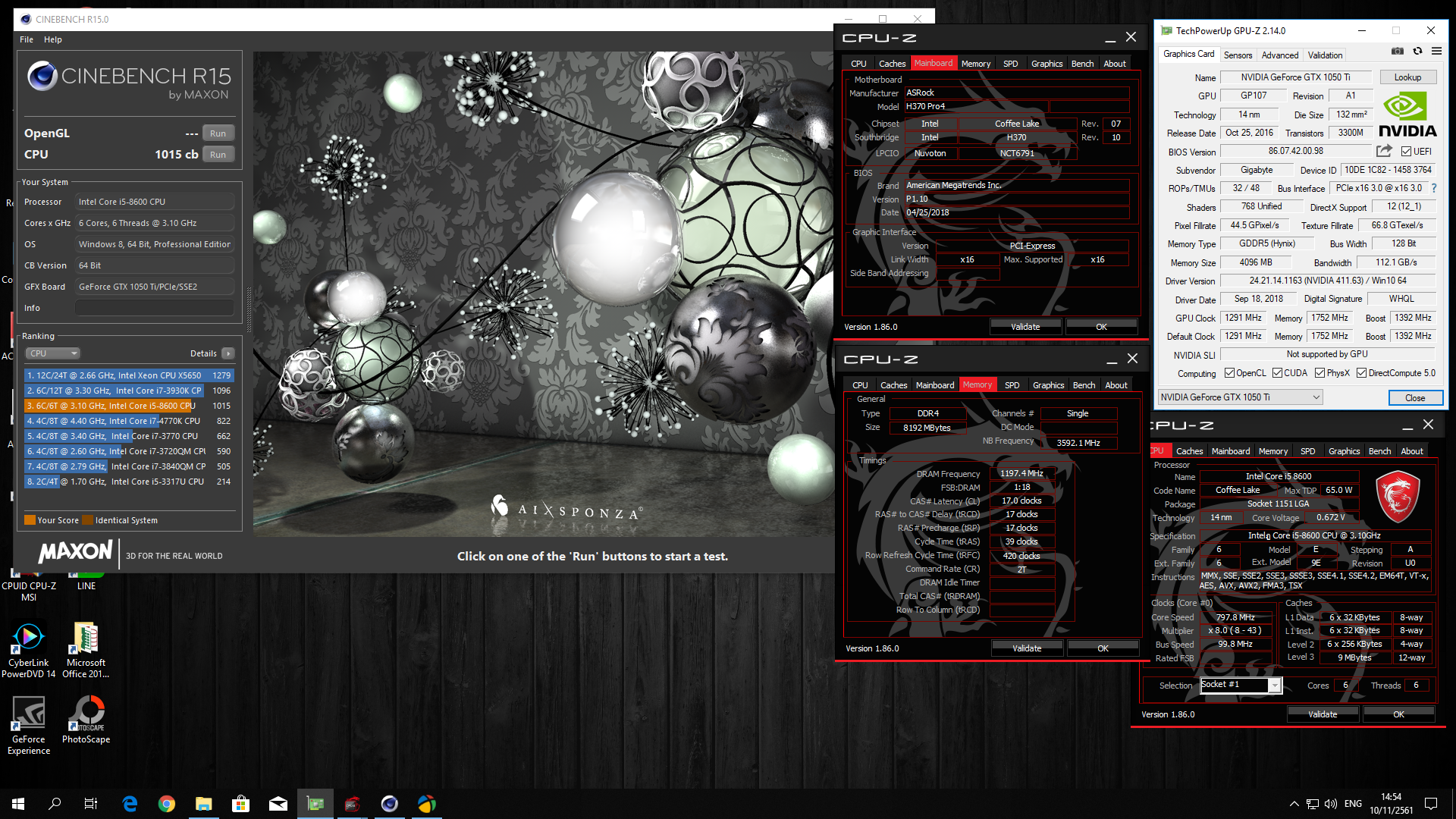Viewport: 1456px width, 819px height.
Task: Open File Explorer from taskbar
Action: 204,804
